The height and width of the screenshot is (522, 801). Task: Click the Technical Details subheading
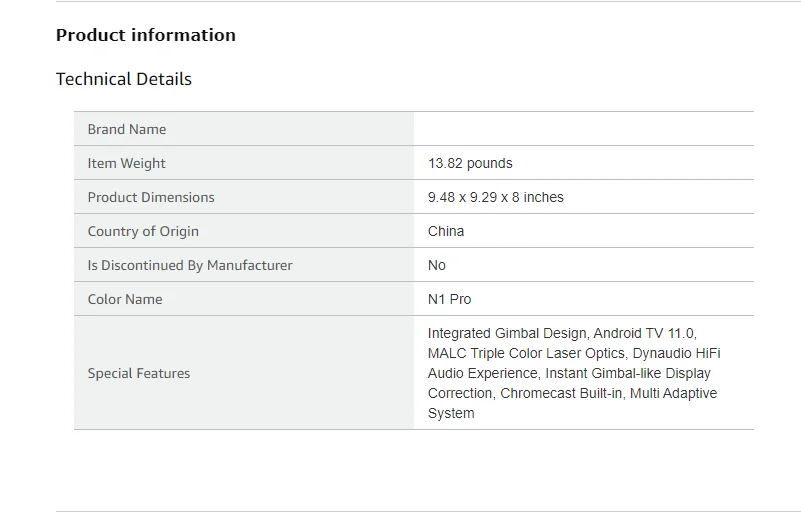click(124, 79)
